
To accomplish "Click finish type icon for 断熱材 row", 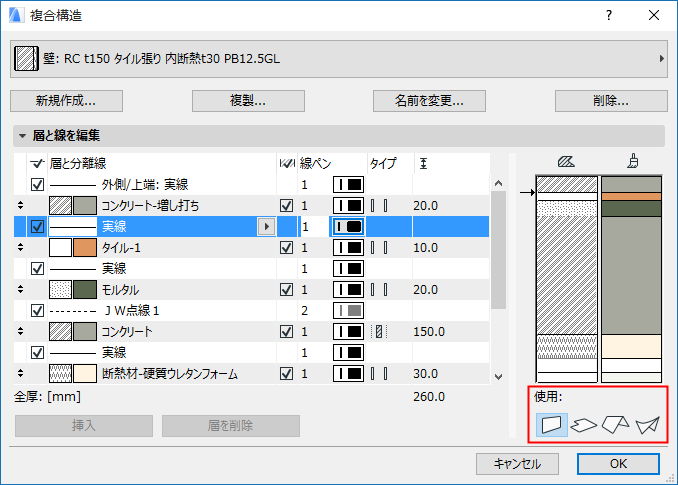I will pyautogui.click(x=379, y=373).
